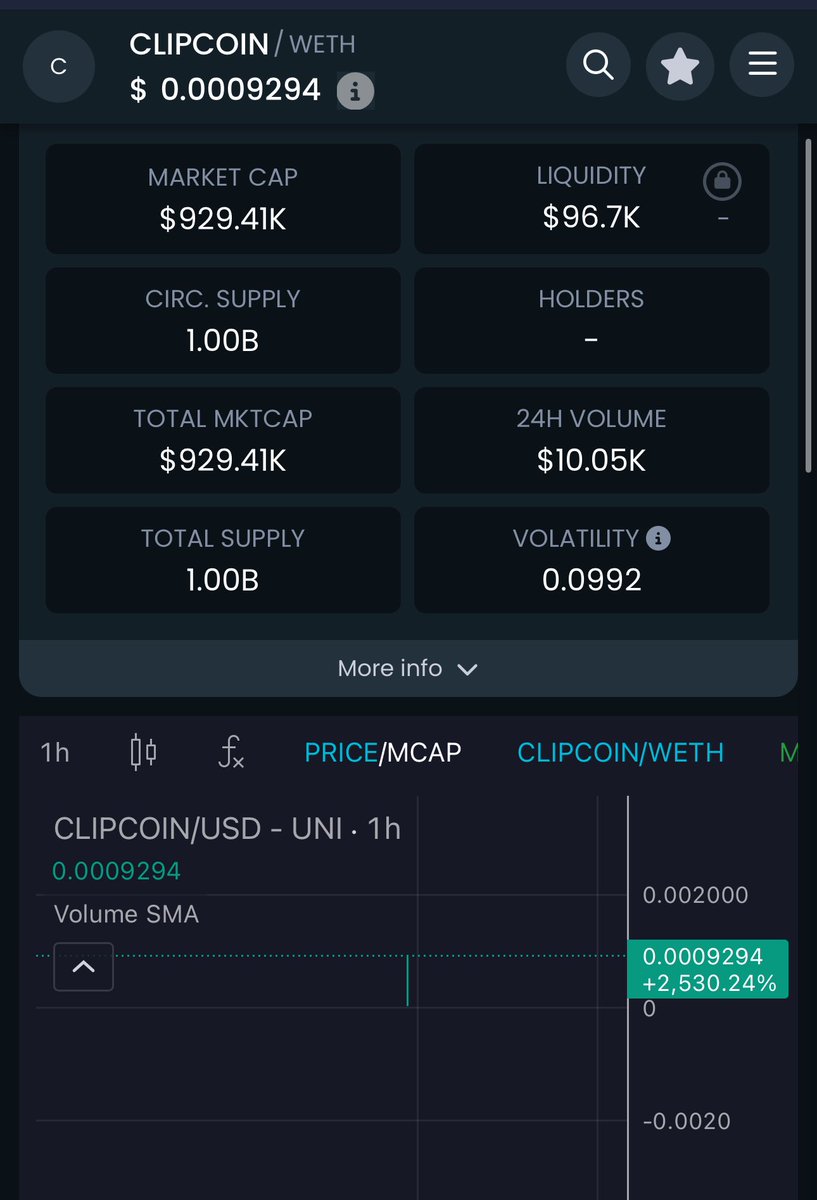817x1200 pixels.
Task: Click the CLIPCOIN/USD - UNI chart title
Action: (227, 828)
